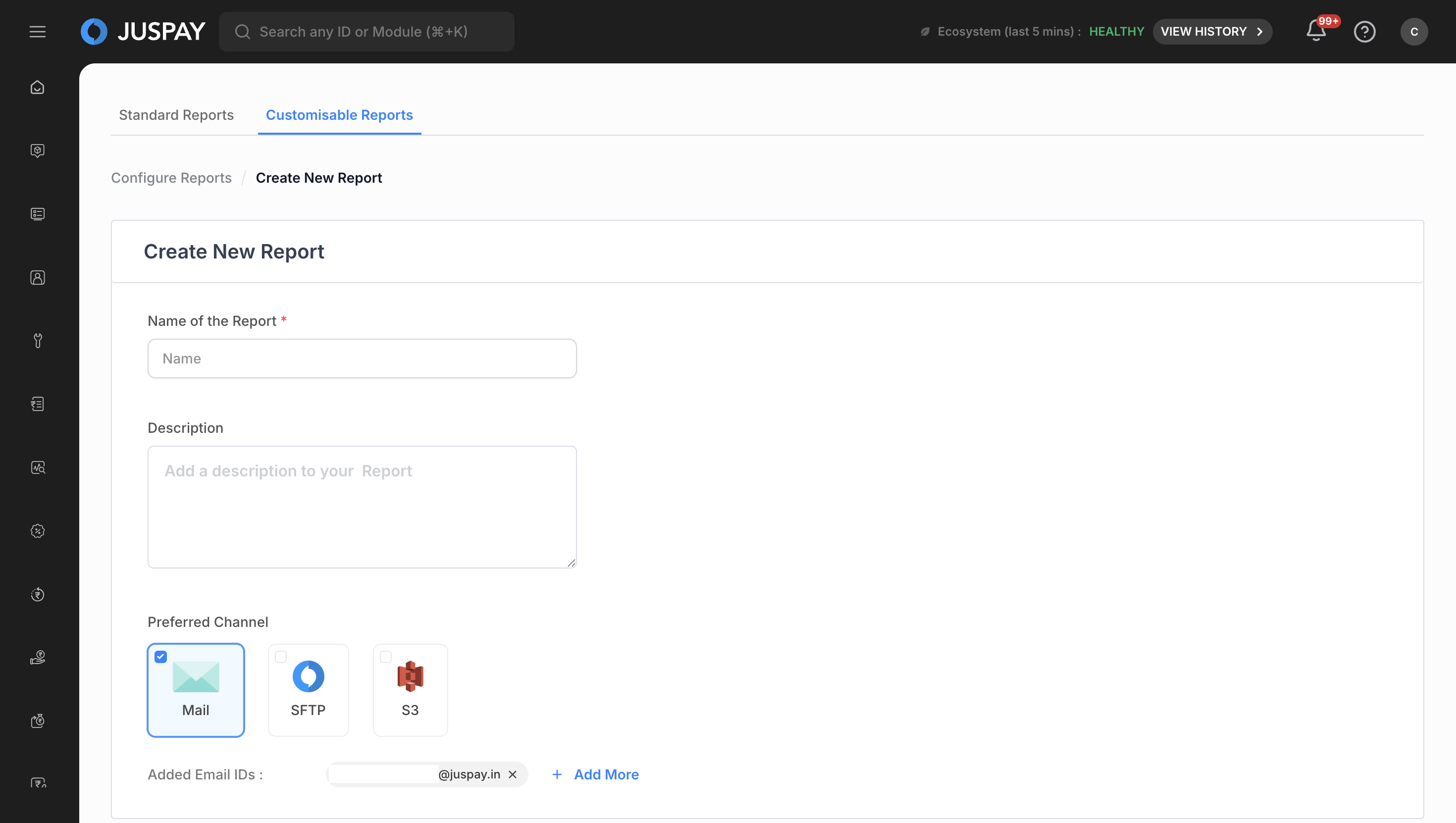Enable the S3 channel checkbox
Viewport: 1456px width, 823px height.
pos(385,657)
